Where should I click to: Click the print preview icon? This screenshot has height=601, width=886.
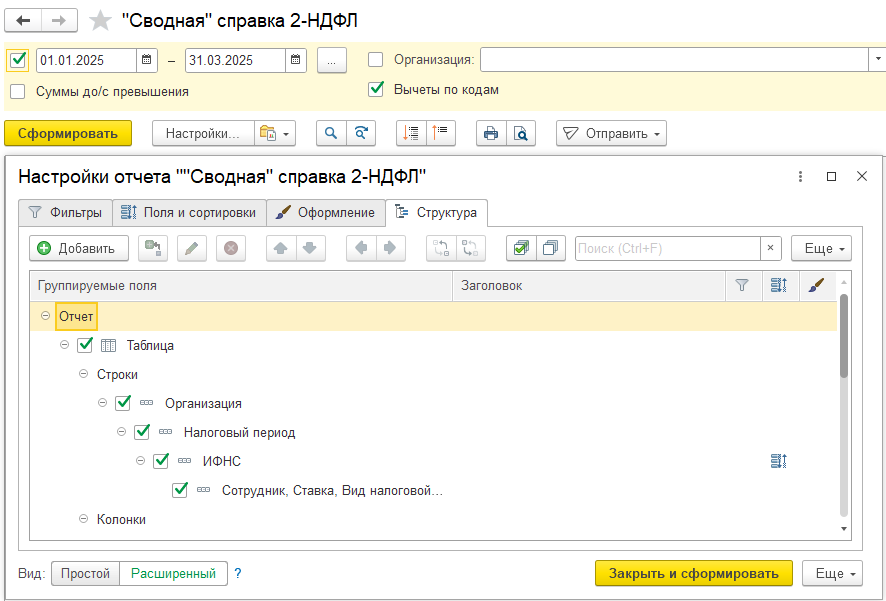520,133
